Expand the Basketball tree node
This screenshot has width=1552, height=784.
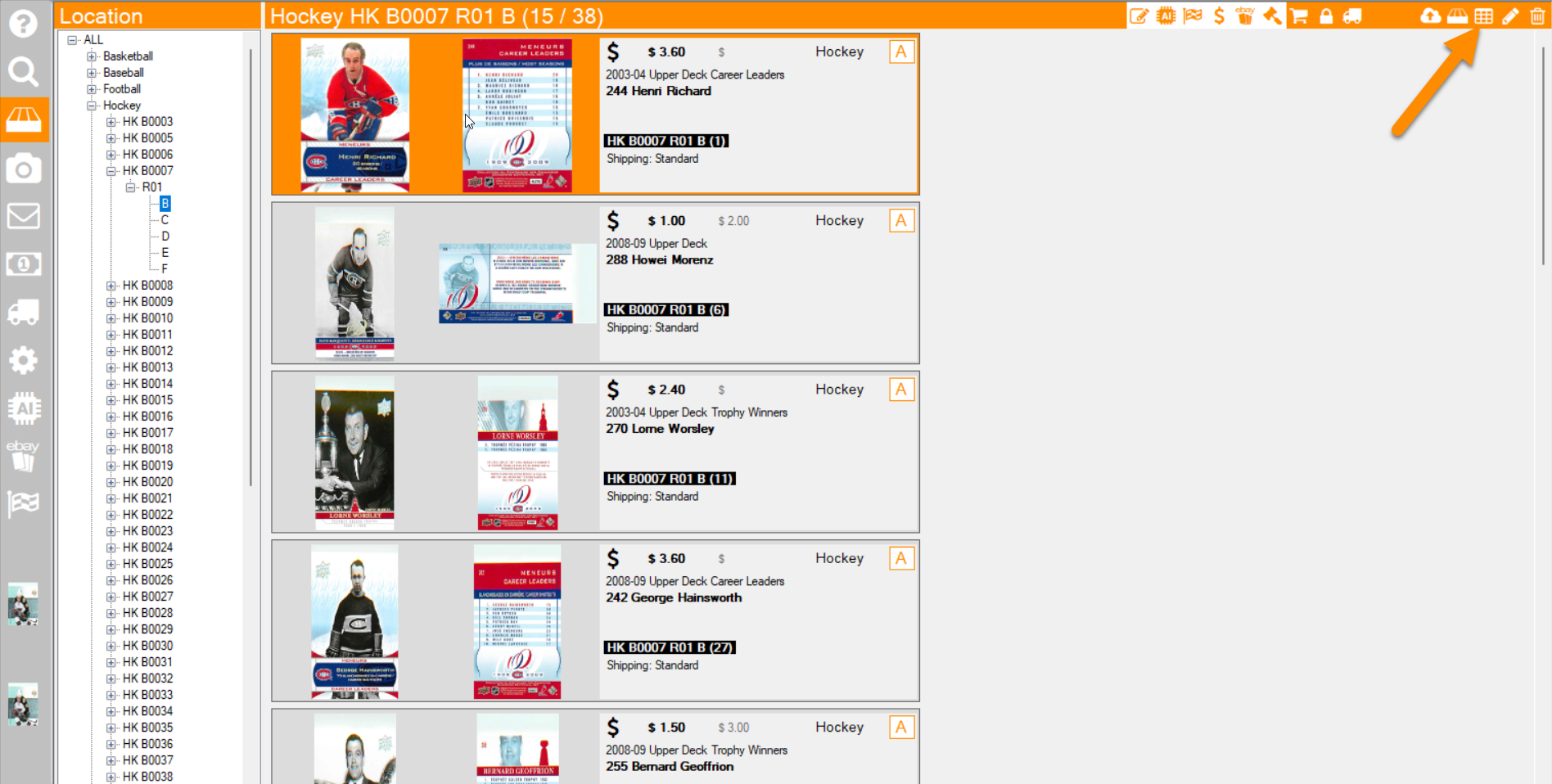[92, 56]
